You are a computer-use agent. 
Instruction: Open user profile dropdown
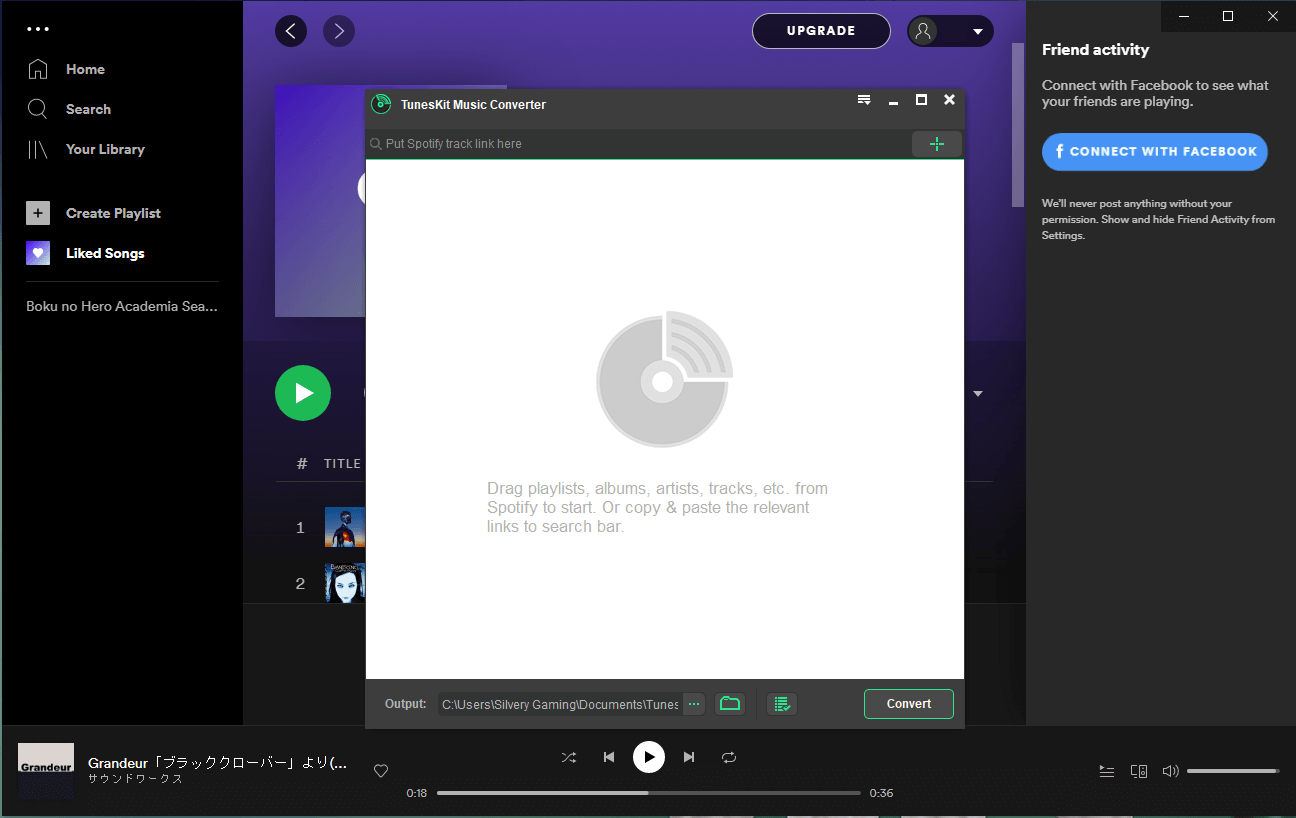[950, 31]
